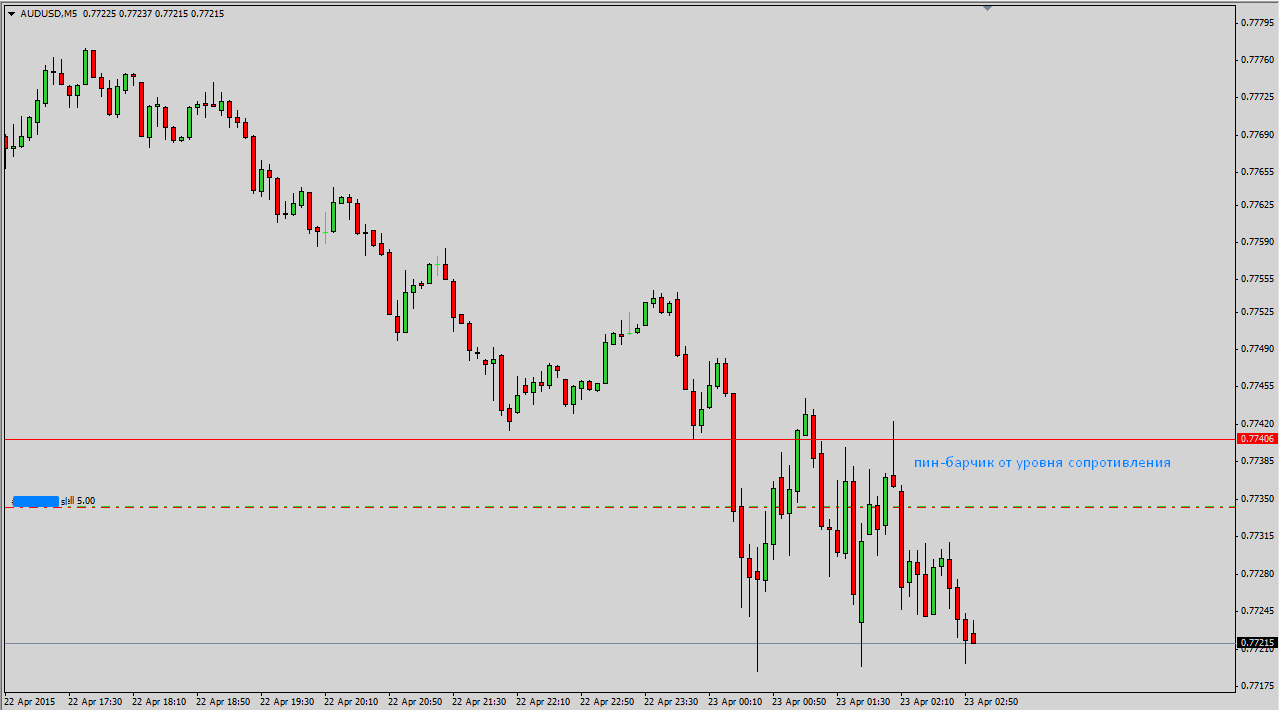Image resolution: width=1279 pixels, height=710 pixels.
Task: Click time label 22 Apr 2015
Action: tap(30, 702)
